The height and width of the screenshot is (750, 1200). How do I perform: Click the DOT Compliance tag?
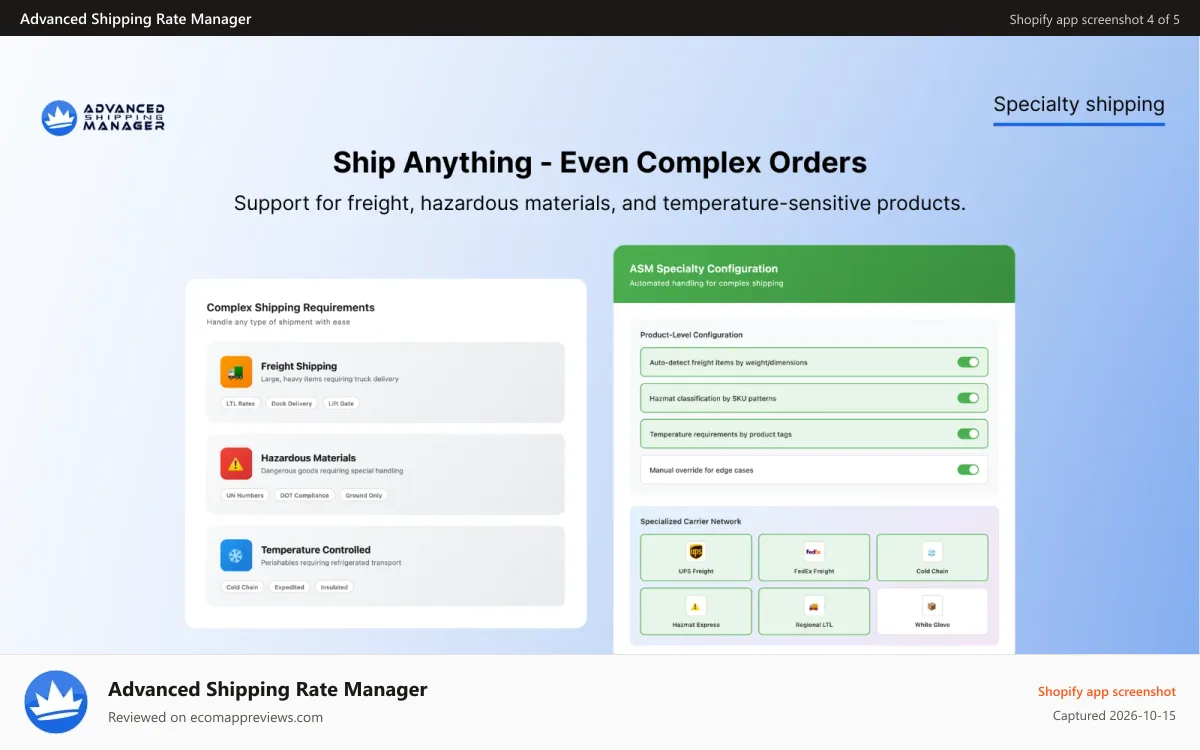point(305,496)
